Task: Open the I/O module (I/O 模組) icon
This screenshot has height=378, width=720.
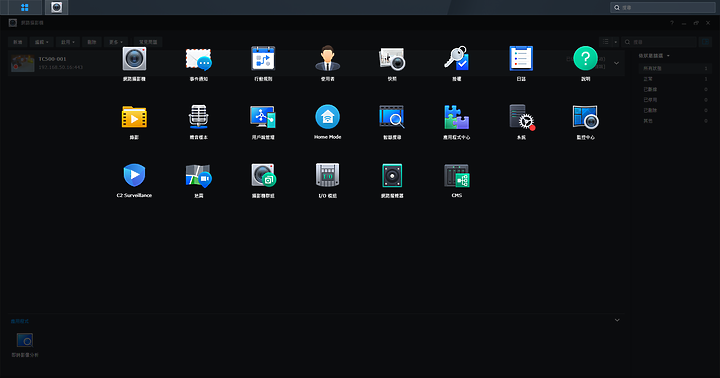Action: (x=327, y=175)
